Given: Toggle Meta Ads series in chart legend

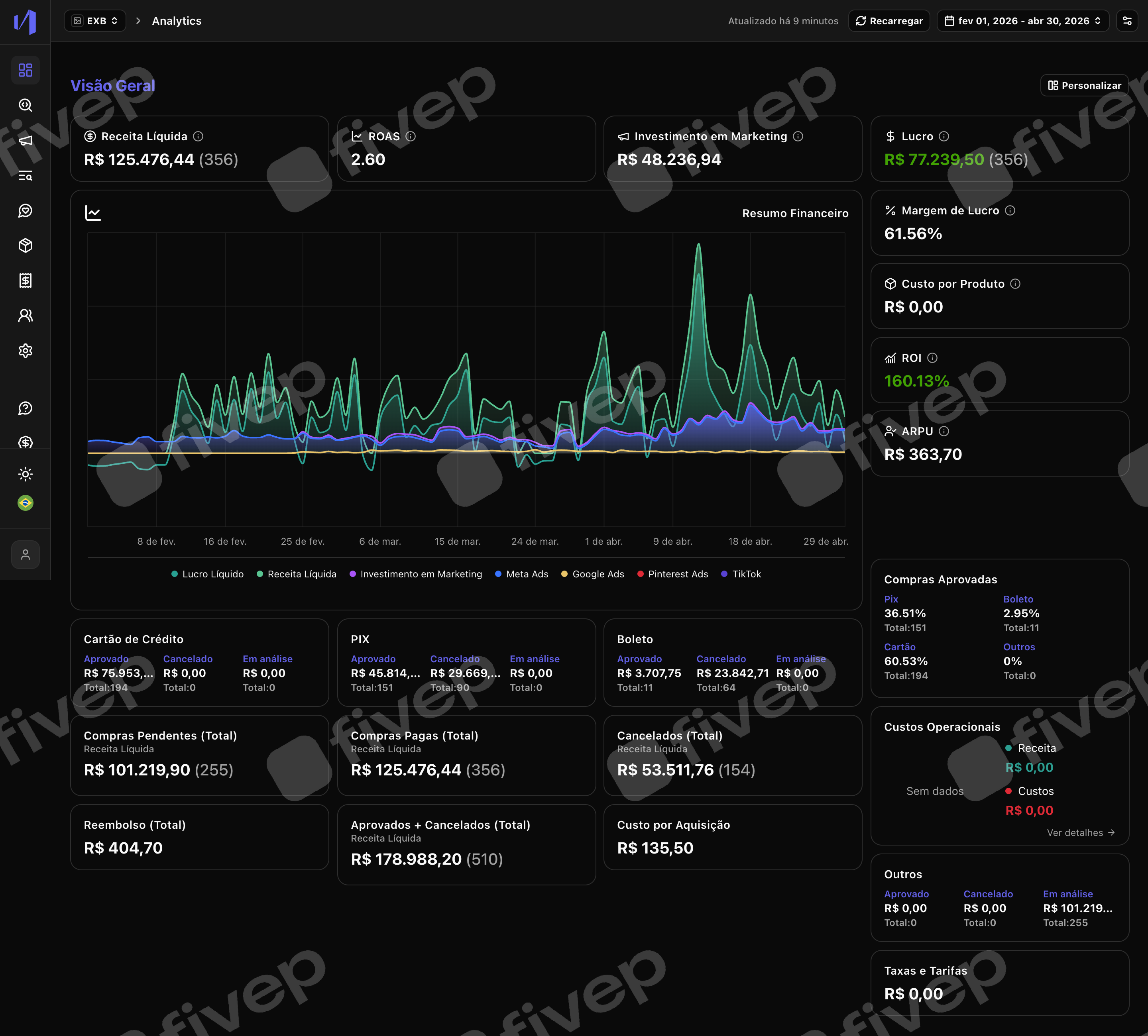Looking at the screenshot, I should coord(522,574).
